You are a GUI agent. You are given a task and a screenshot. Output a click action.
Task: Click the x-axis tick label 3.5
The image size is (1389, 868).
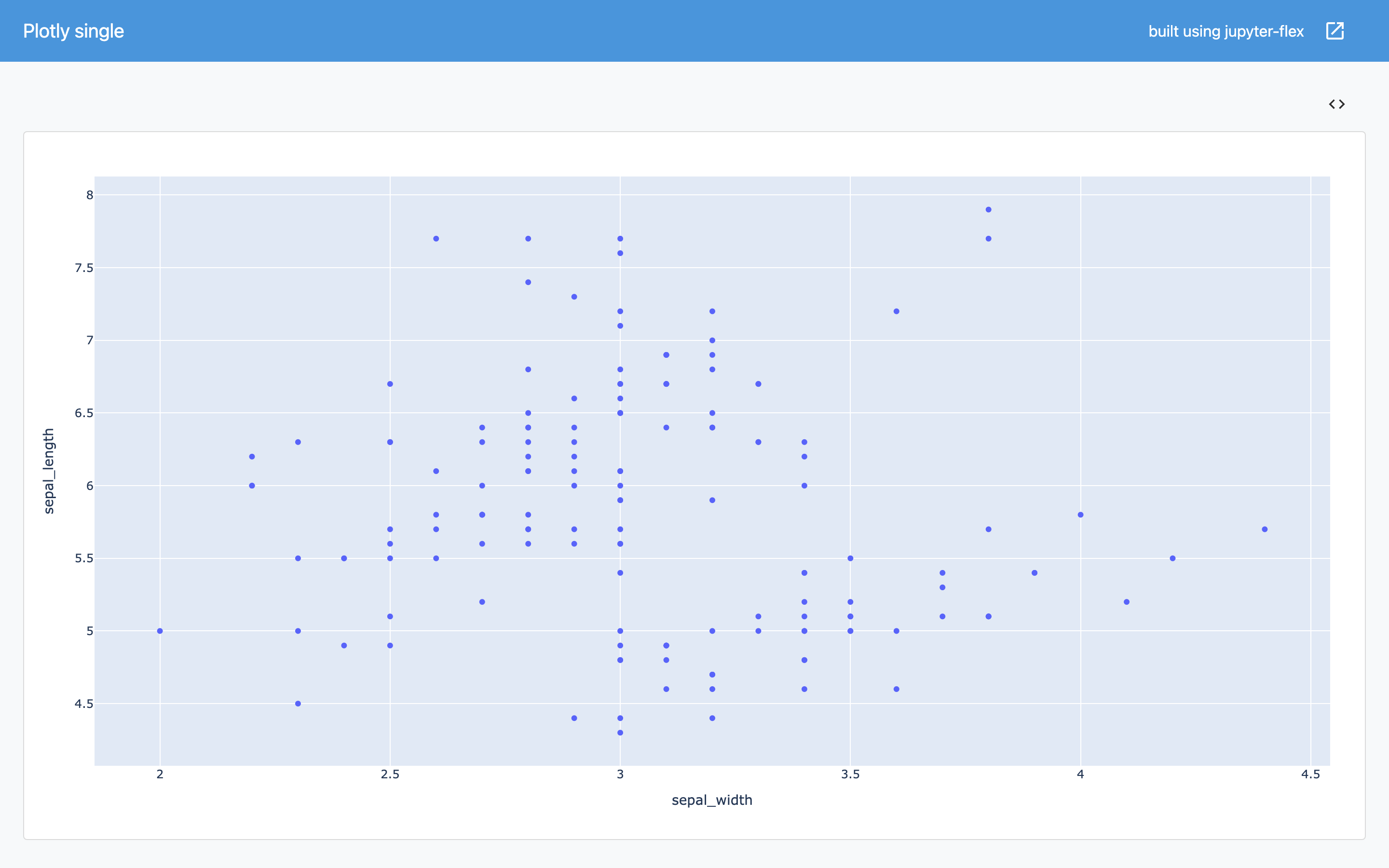[x=850, y=774]
